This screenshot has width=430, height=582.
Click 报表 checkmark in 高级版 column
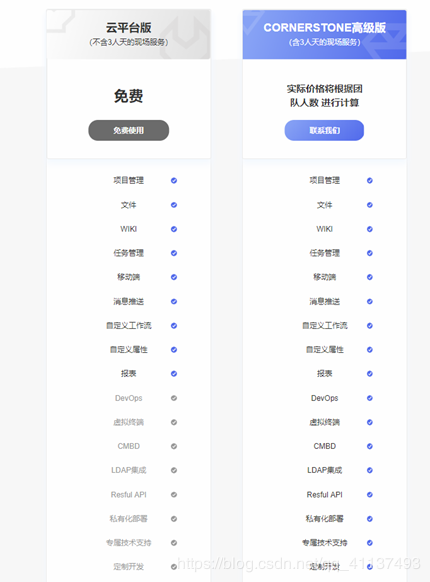coord(369,374)
